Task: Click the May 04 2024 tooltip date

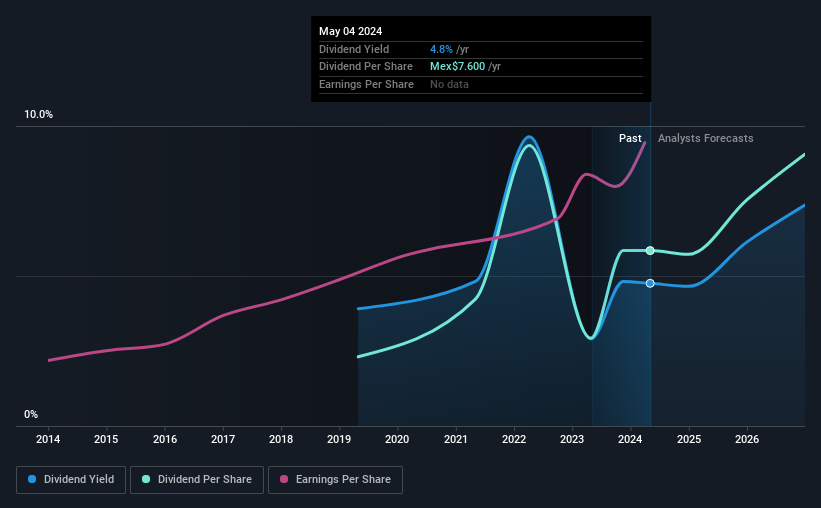Action: point(350,31)
